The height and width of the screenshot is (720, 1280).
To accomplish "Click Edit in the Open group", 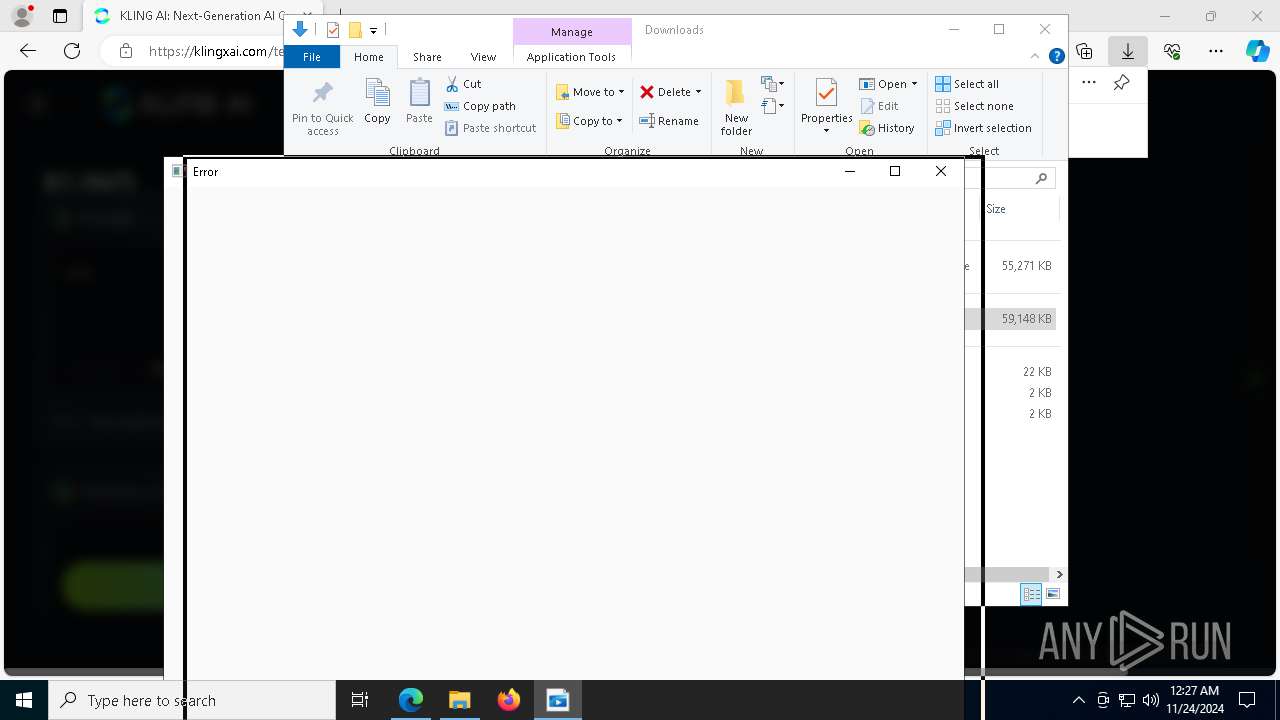I will [x=879, y=106].
